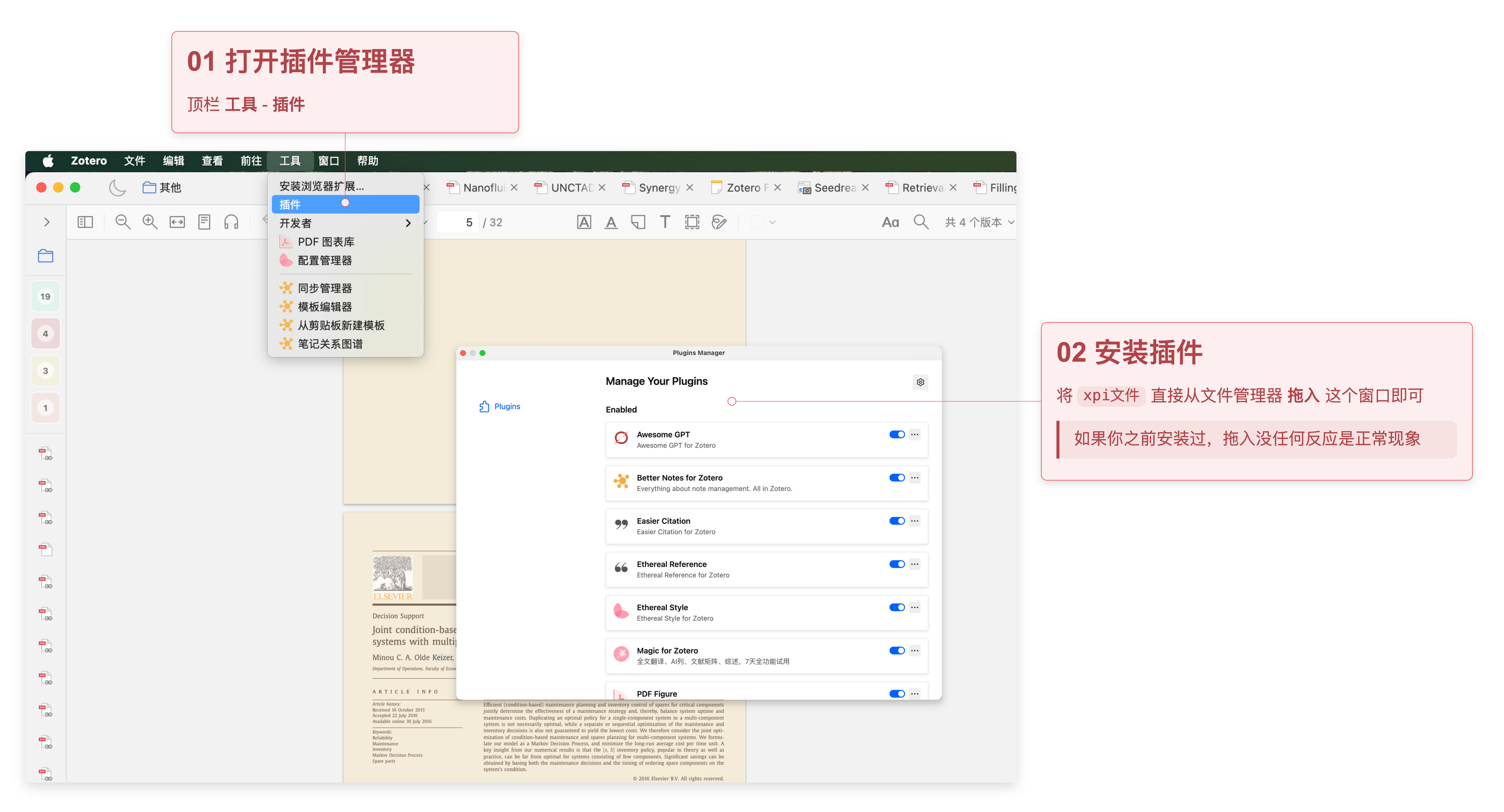Image resolution: width=1504 pixels, height=812 pixels.
Task: Select the underline annotation tool
Action: tap(611, 222)
